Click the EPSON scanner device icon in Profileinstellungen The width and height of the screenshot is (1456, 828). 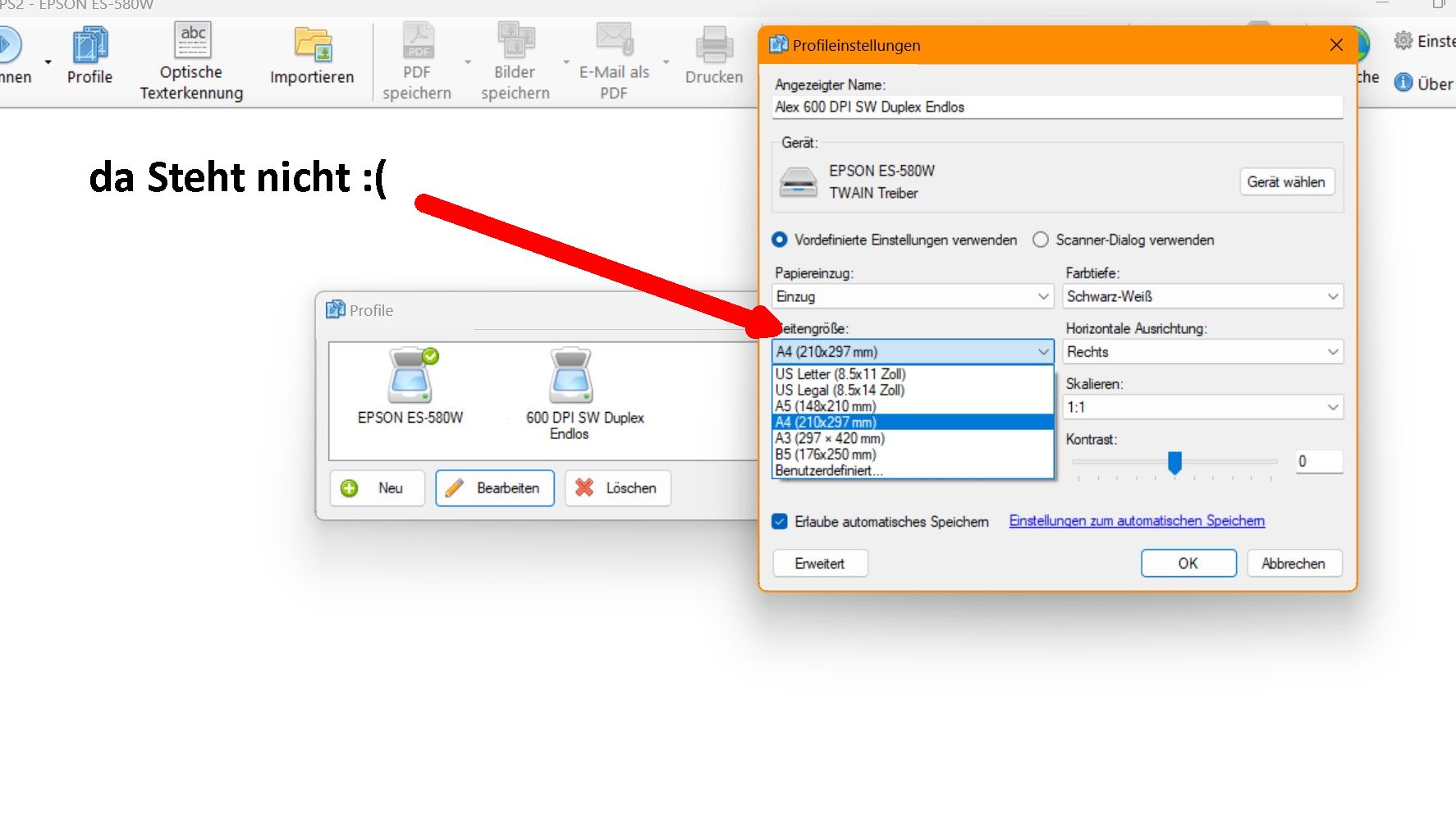tap(798, 181)
